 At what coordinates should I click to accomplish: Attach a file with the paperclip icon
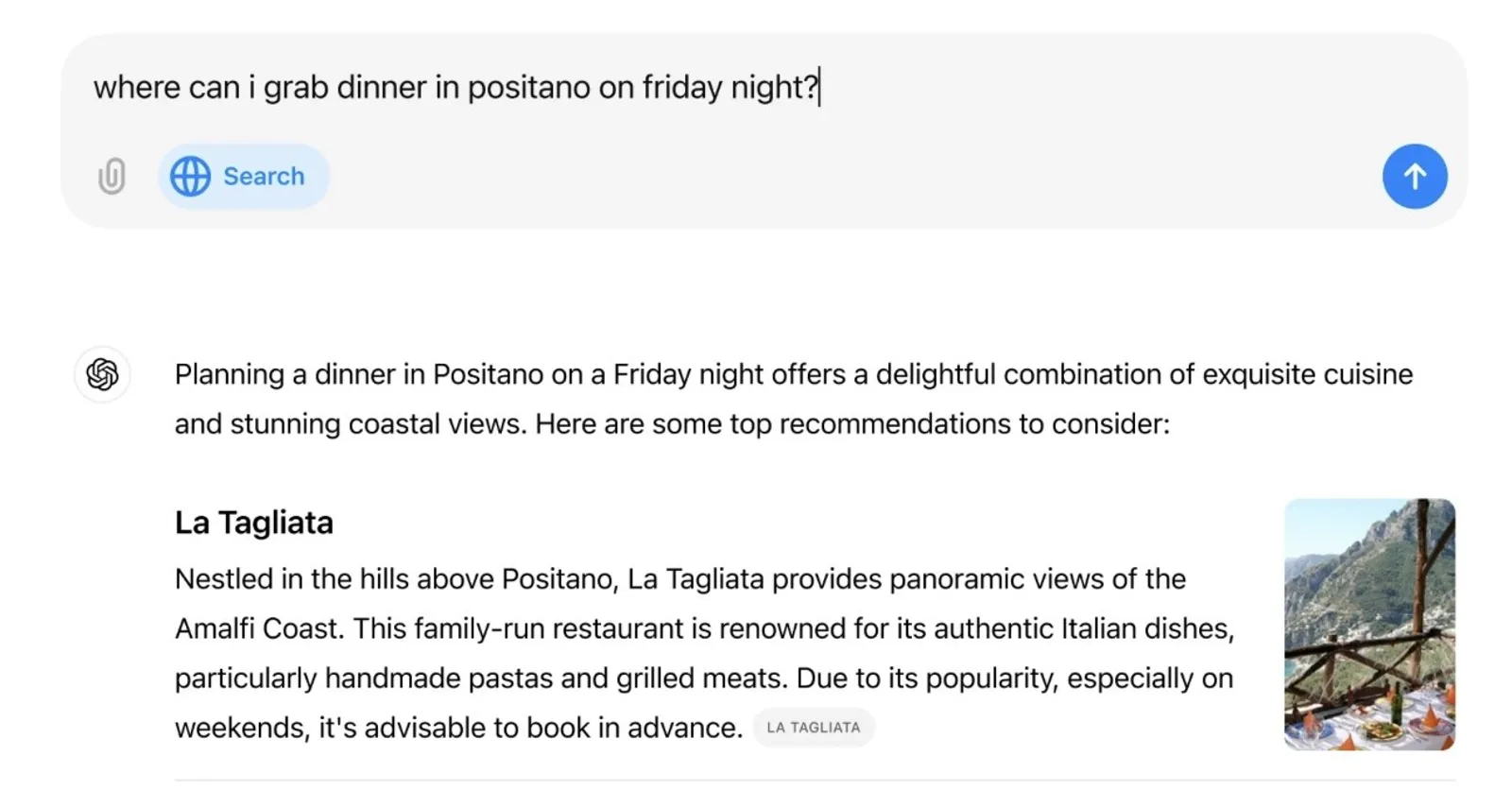click(112, 176)
